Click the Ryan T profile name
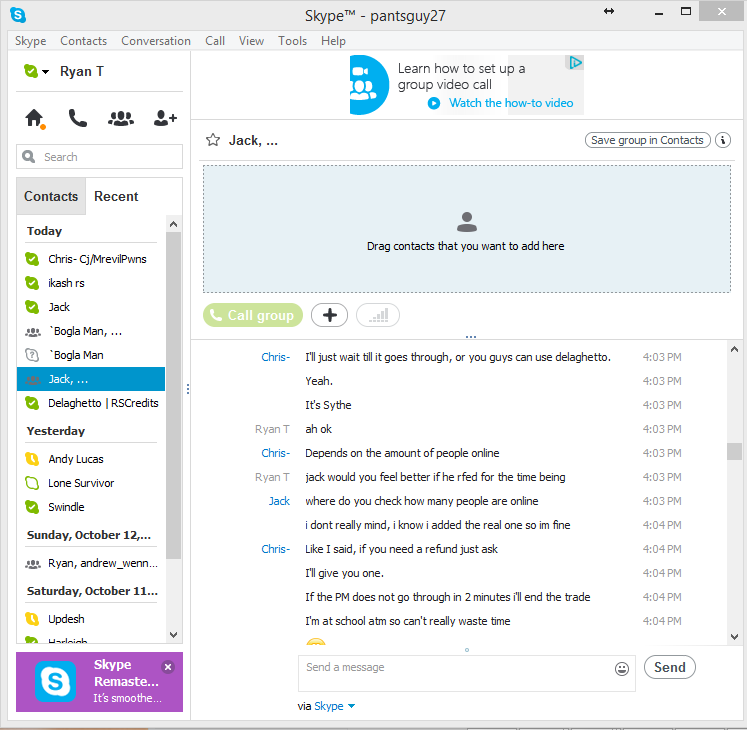 pyautogui.click(x=81, y=71)
